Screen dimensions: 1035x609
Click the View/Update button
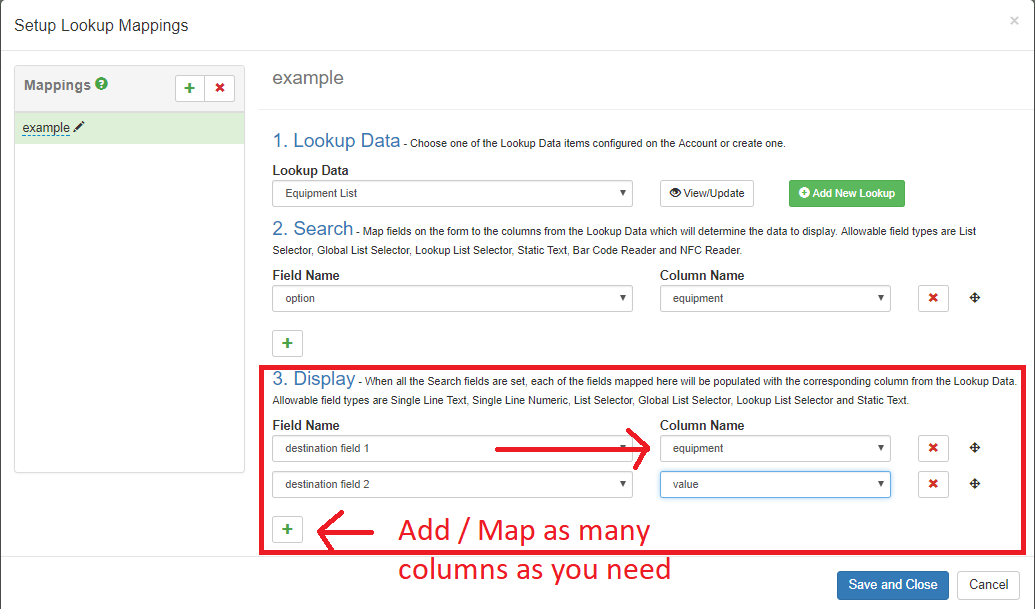point(708,193)
